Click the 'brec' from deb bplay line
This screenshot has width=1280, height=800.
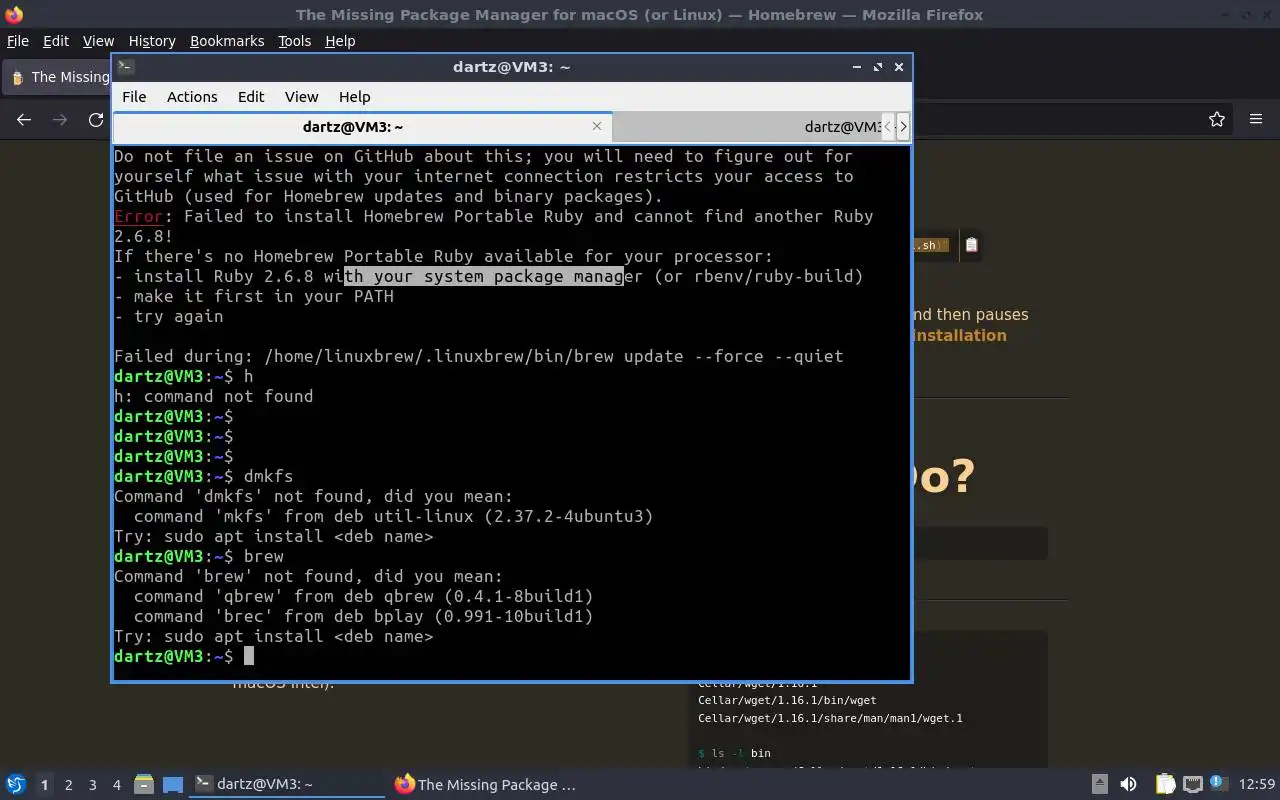363,616
